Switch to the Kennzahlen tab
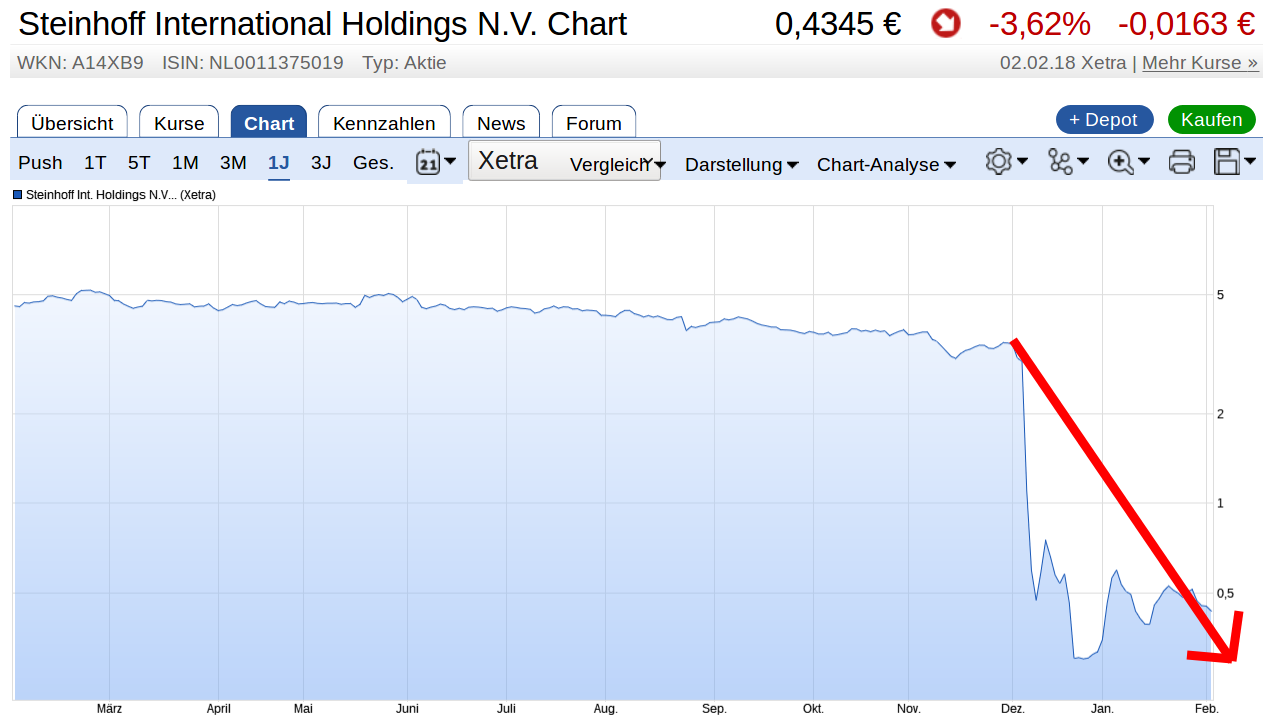 (x=384, y=123)
